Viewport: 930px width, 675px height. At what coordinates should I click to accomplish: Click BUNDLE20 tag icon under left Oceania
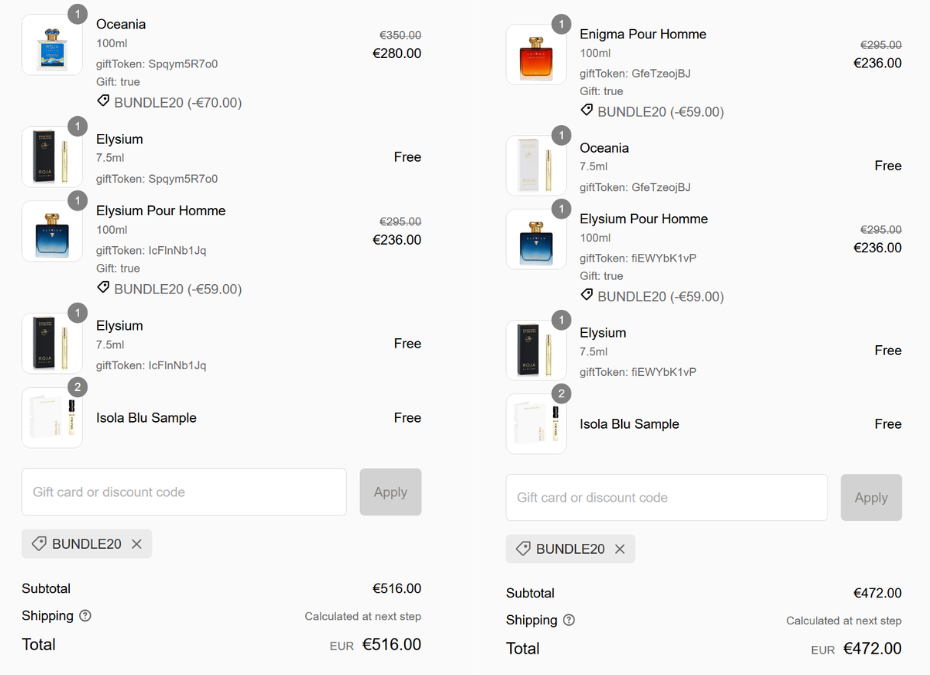[x=103, y=102]
